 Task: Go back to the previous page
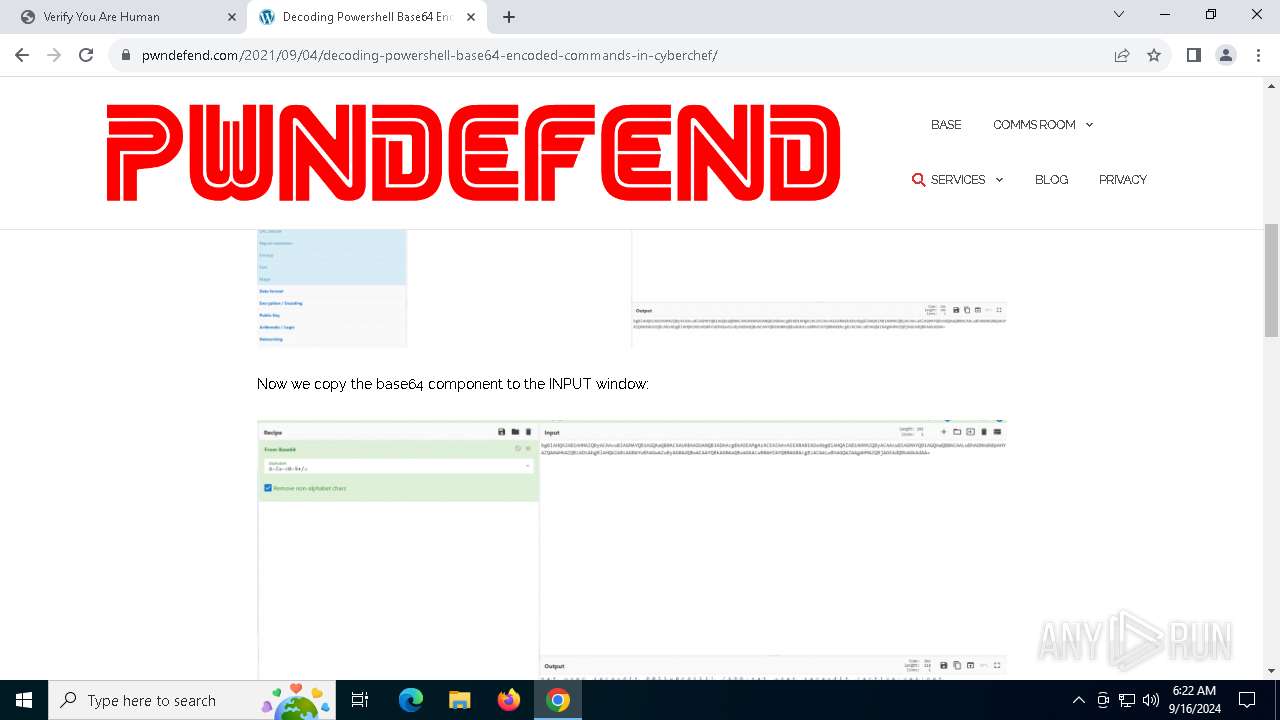pyautogui.click(x=22, y=55)
